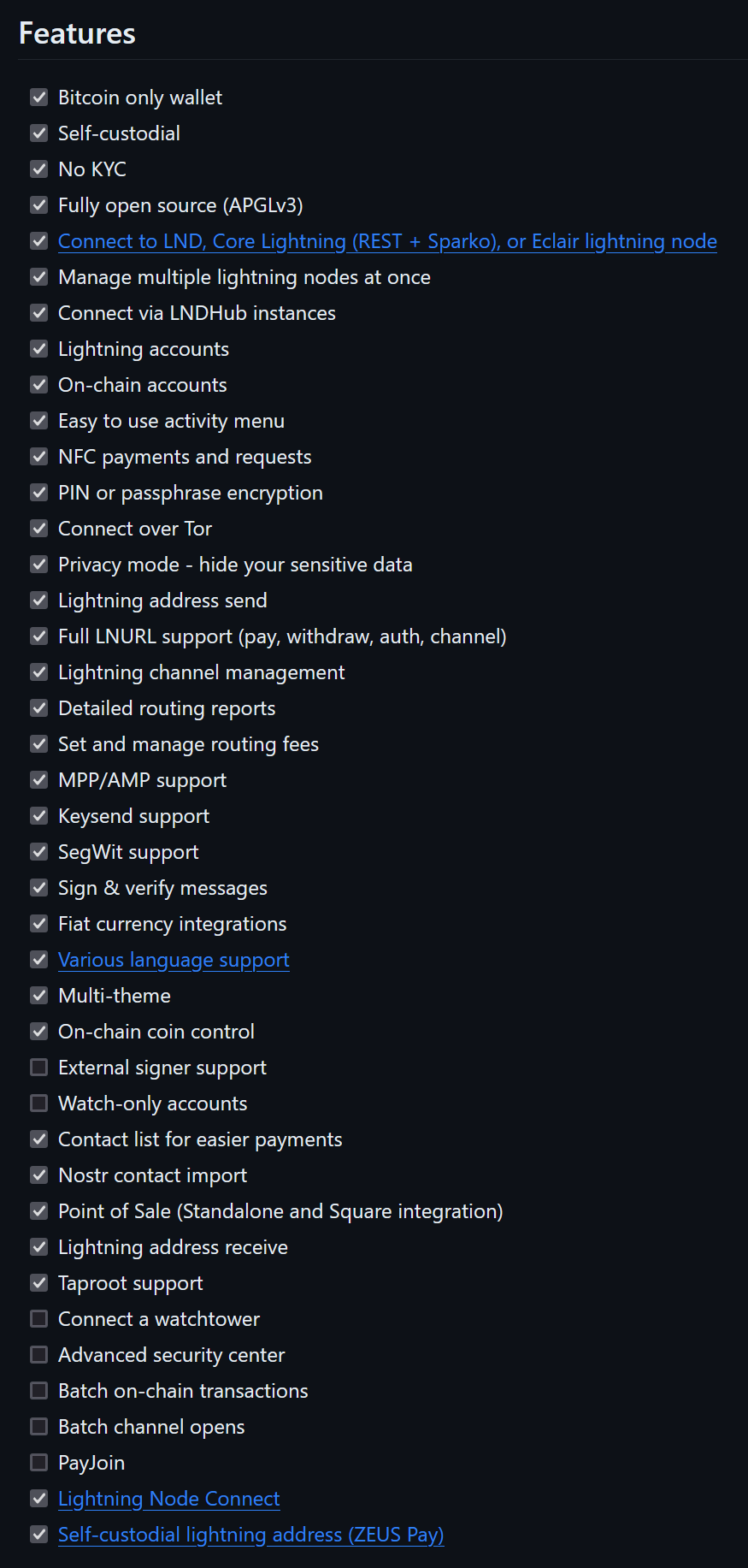Check the Batch channel opens checkbox
The width and height of the screenshot is (748, 1568).
point(38,1427)
